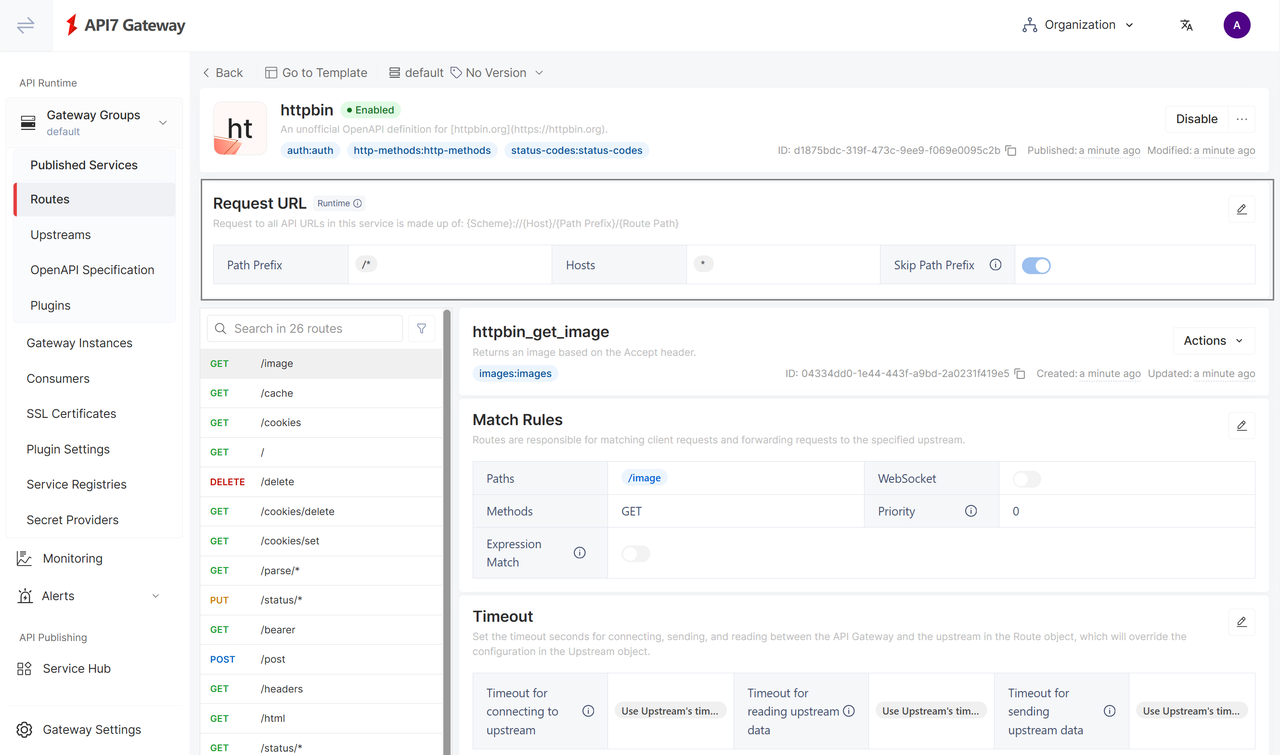Screen dimensions: 1280x755
Task: Show Skip Path Prefix info icon
Action: (996, 265)
